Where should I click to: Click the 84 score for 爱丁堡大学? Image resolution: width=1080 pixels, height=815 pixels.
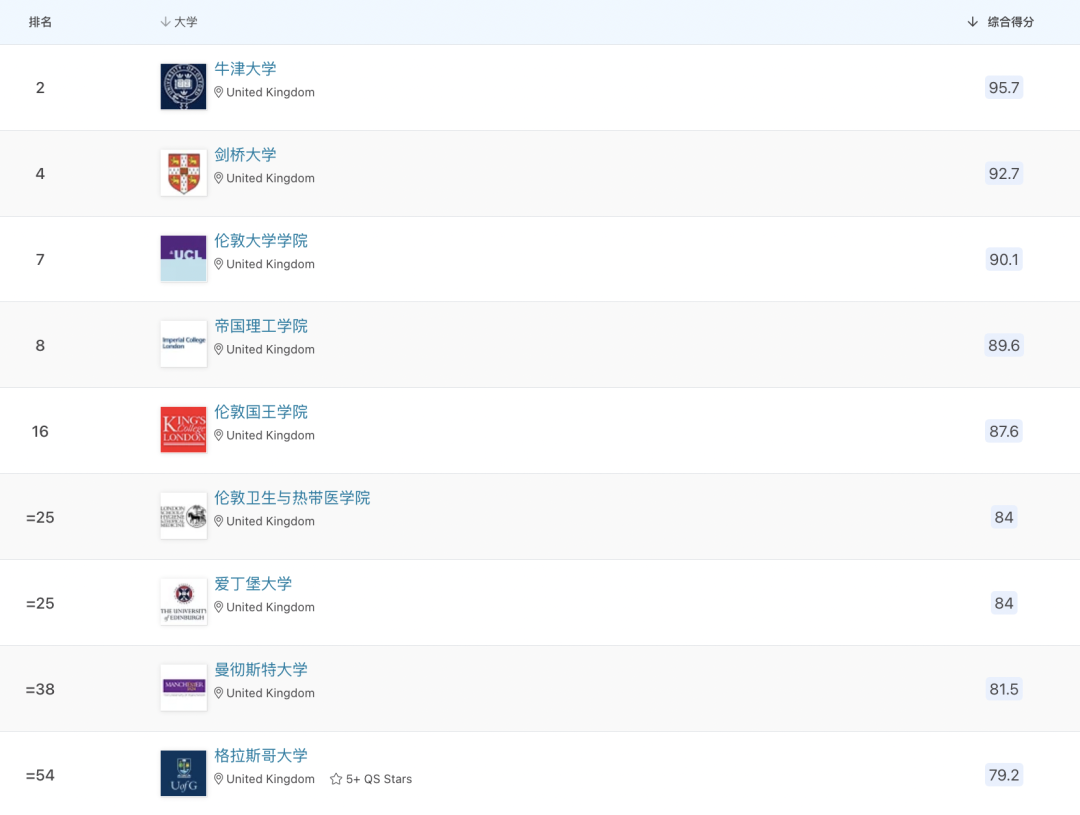(1004, 603)
